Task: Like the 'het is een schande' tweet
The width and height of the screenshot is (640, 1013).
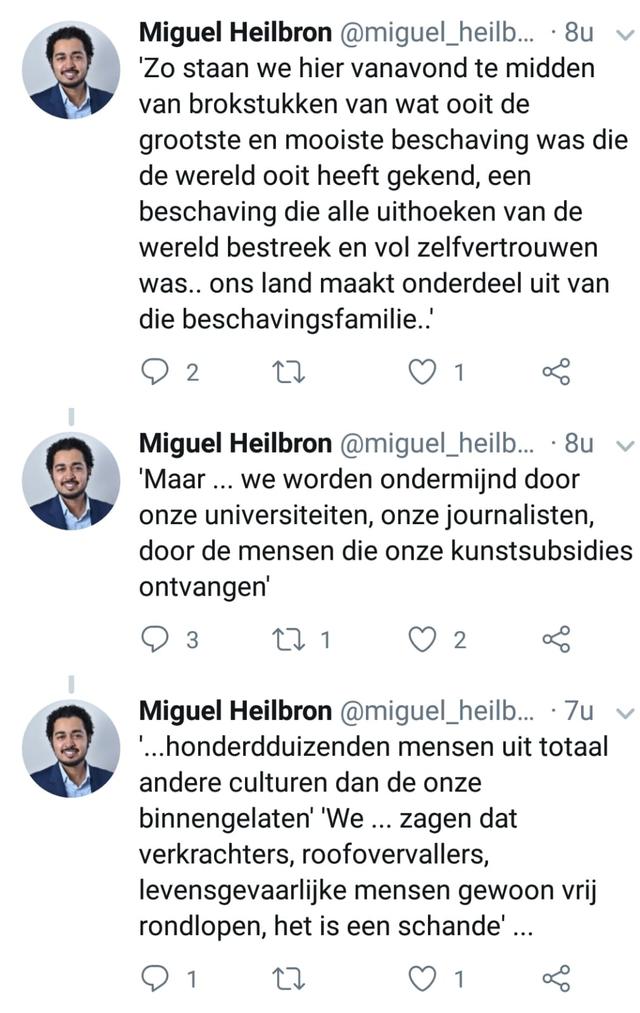Action: tap(424, 978)
